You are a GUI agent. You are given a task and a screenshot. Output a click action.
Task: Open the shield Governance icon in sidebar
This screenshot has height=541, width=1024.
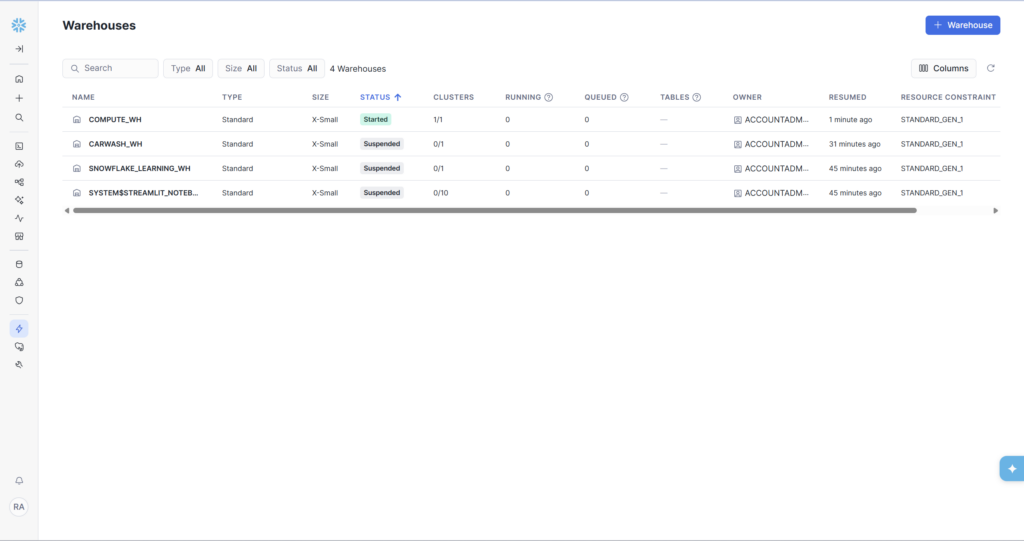pyautogui.click(x=19, y=300)
